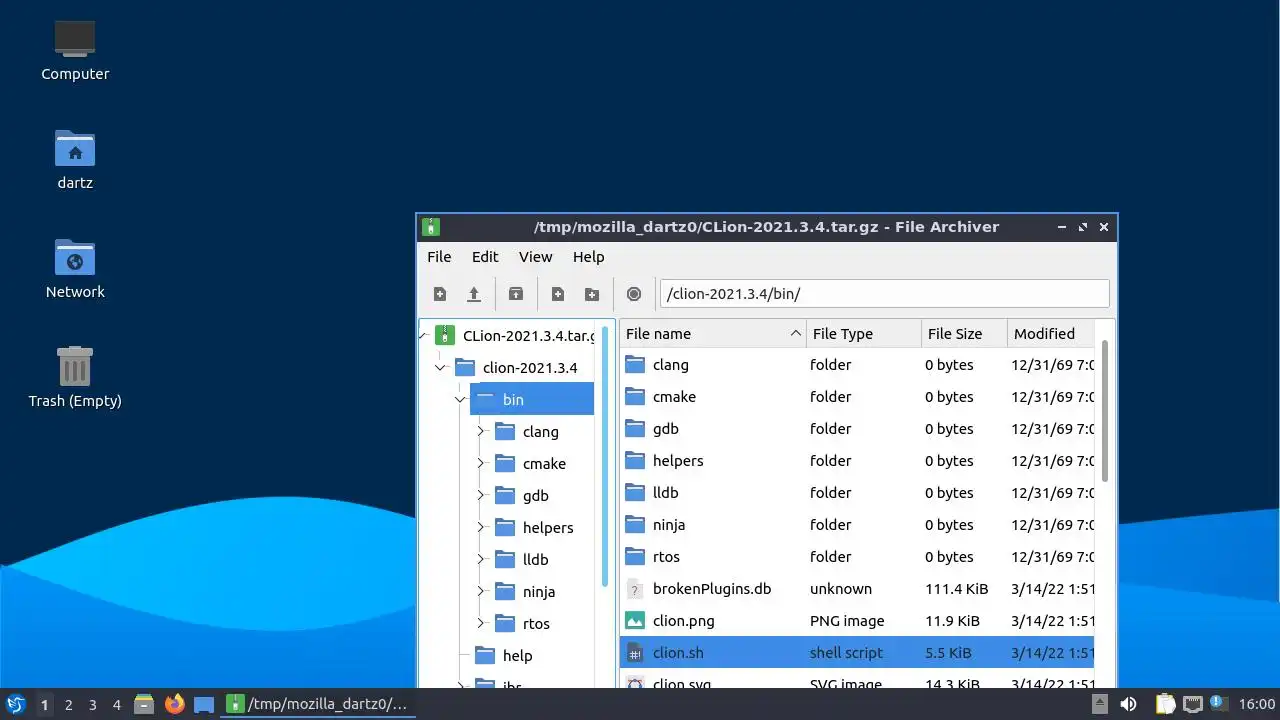Click the File Archiver icon in the title bar
Viewport: 1280px width, 720px height.
point(431,227)
